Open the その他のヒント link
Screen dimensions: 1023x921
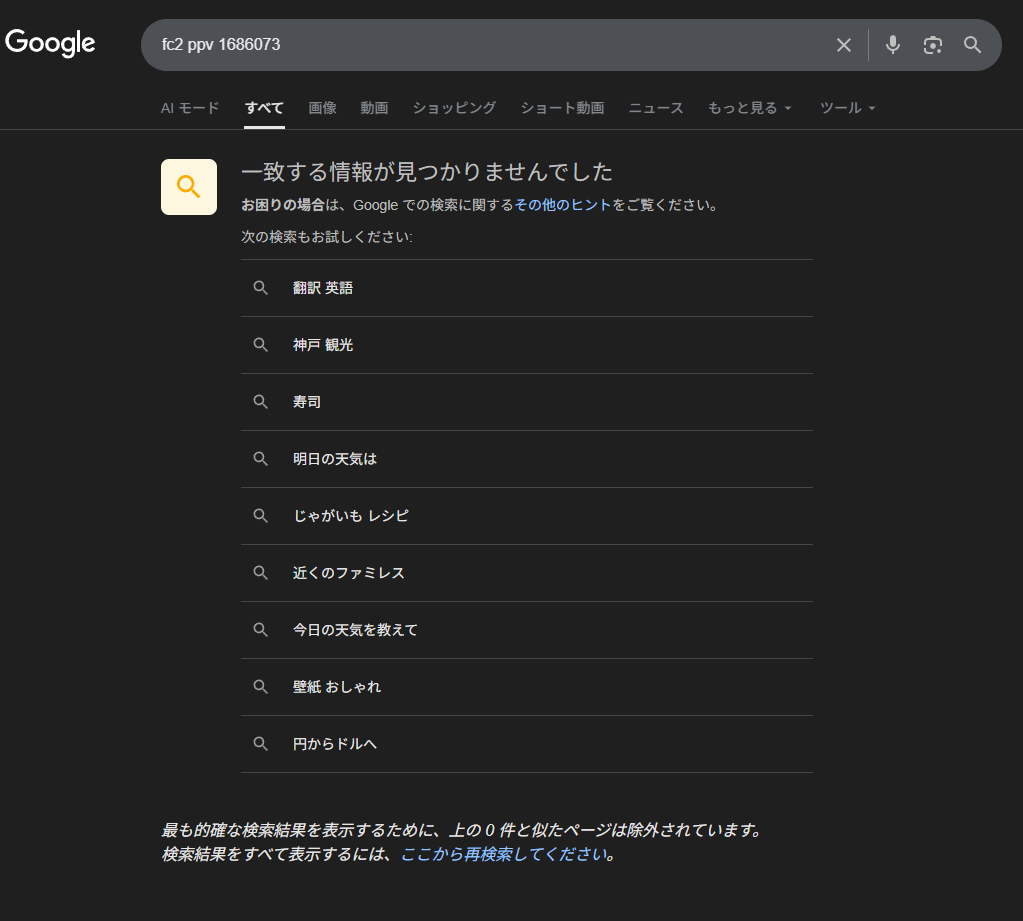(563, 205)
